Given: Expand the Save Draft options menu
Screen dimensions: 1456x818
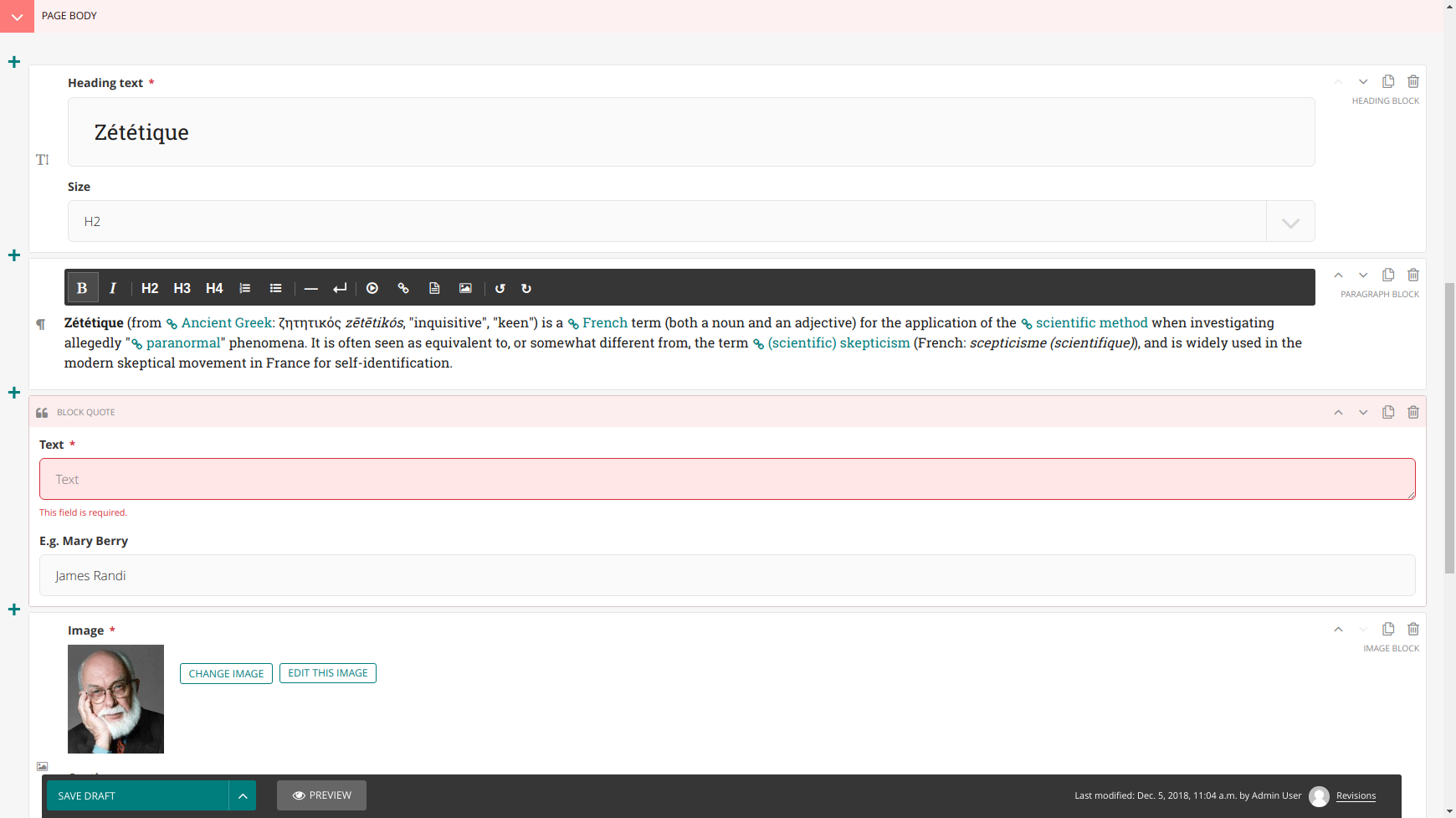Looking at the screenshot, I should click(x=243, y=795).
